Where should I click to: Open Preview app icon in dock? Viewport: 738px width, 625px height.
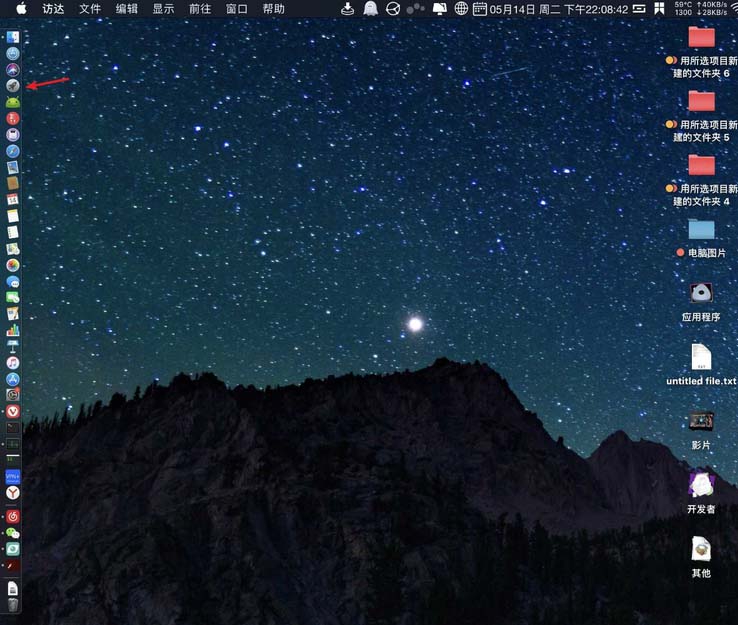13,167
